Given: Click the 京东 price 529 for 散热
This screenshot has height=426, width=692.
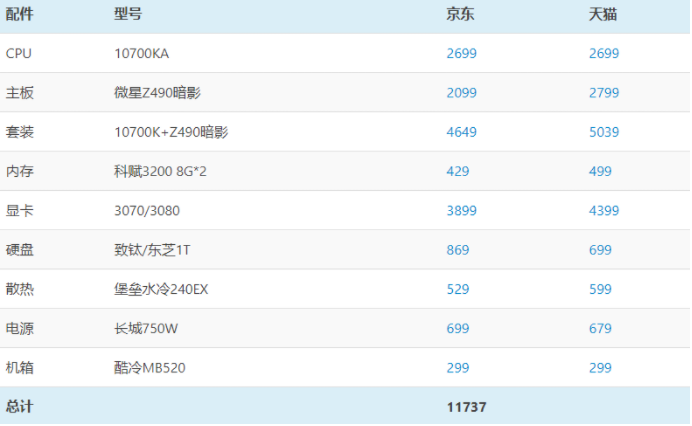Looking at the screenshot, I should (x=458, y=289).
